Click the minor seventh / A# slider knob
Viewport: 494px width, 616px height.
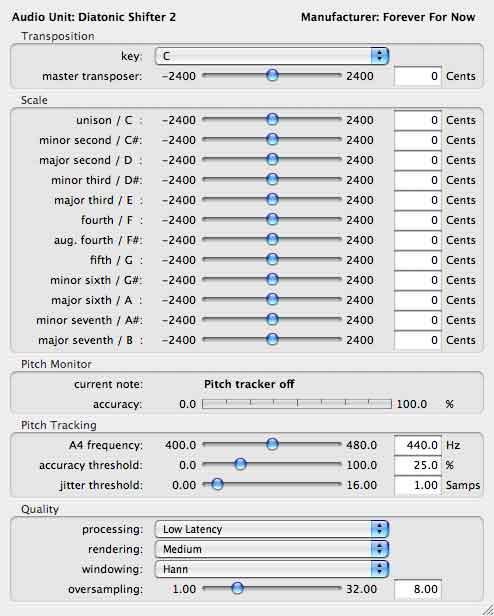tap(272, 319)
